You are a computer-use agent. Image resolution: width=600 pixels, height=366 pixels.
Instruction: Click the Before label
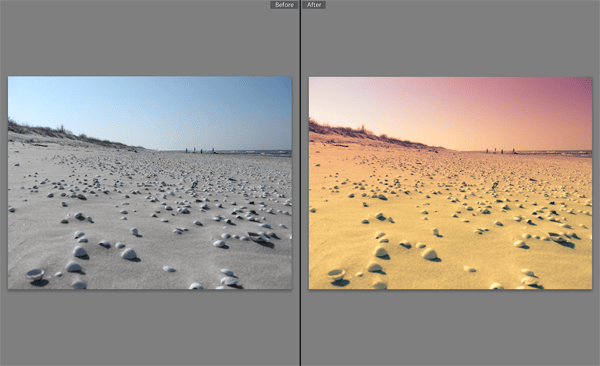pyautogui.click(x=284, y=5)
